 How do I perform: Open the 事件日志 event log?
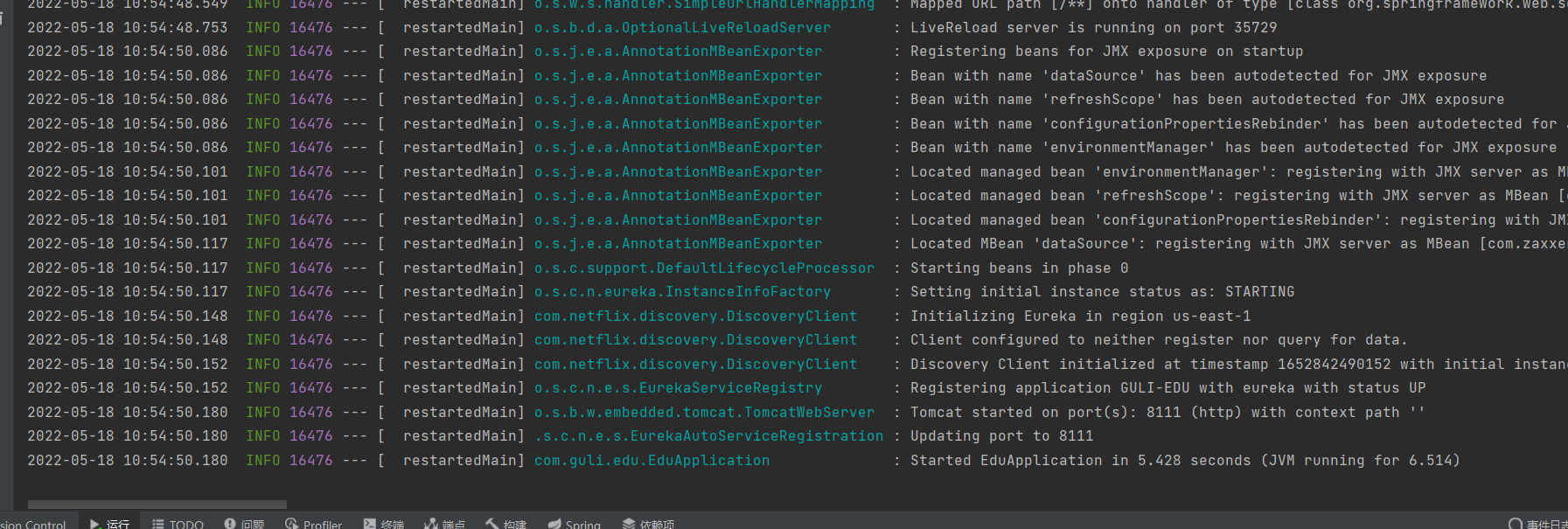1538,524
